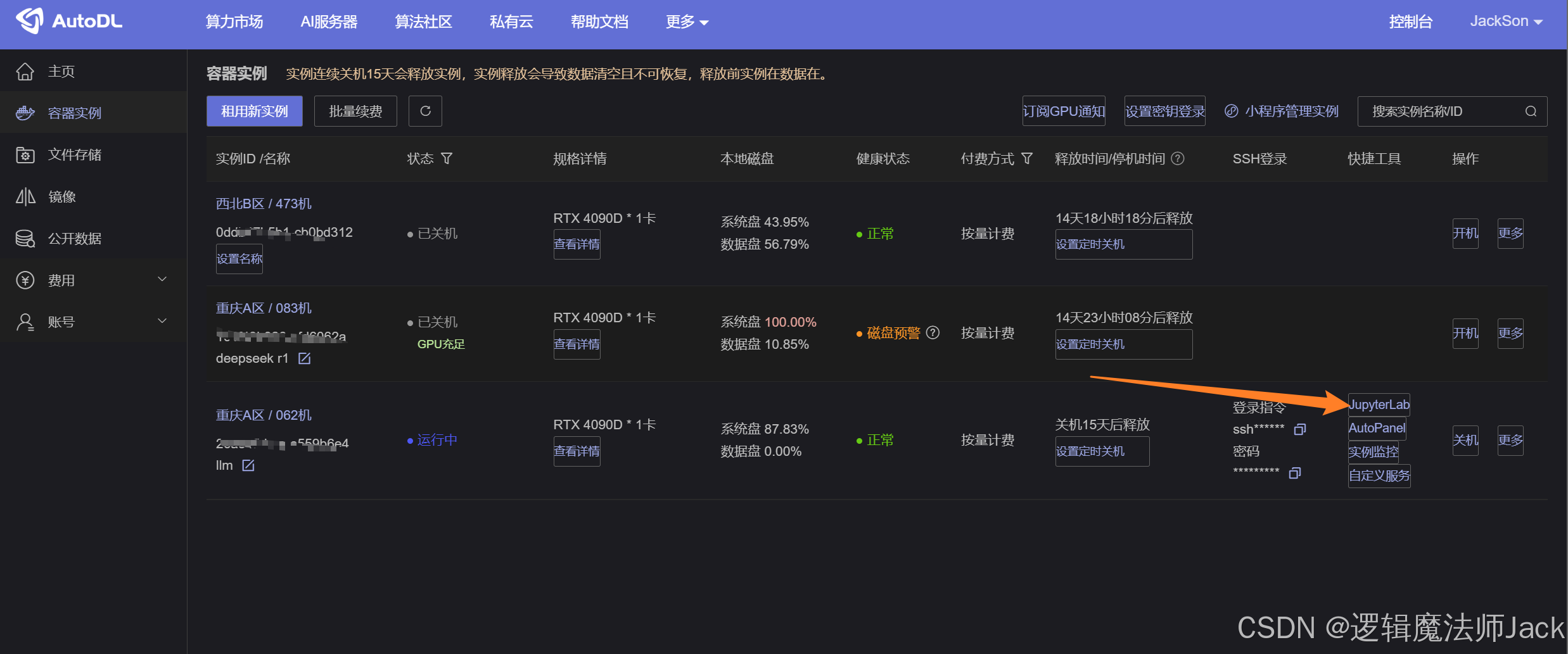Open 镜像 mirror icon in sidebar

pyautogui.click(x=25, y=197)
